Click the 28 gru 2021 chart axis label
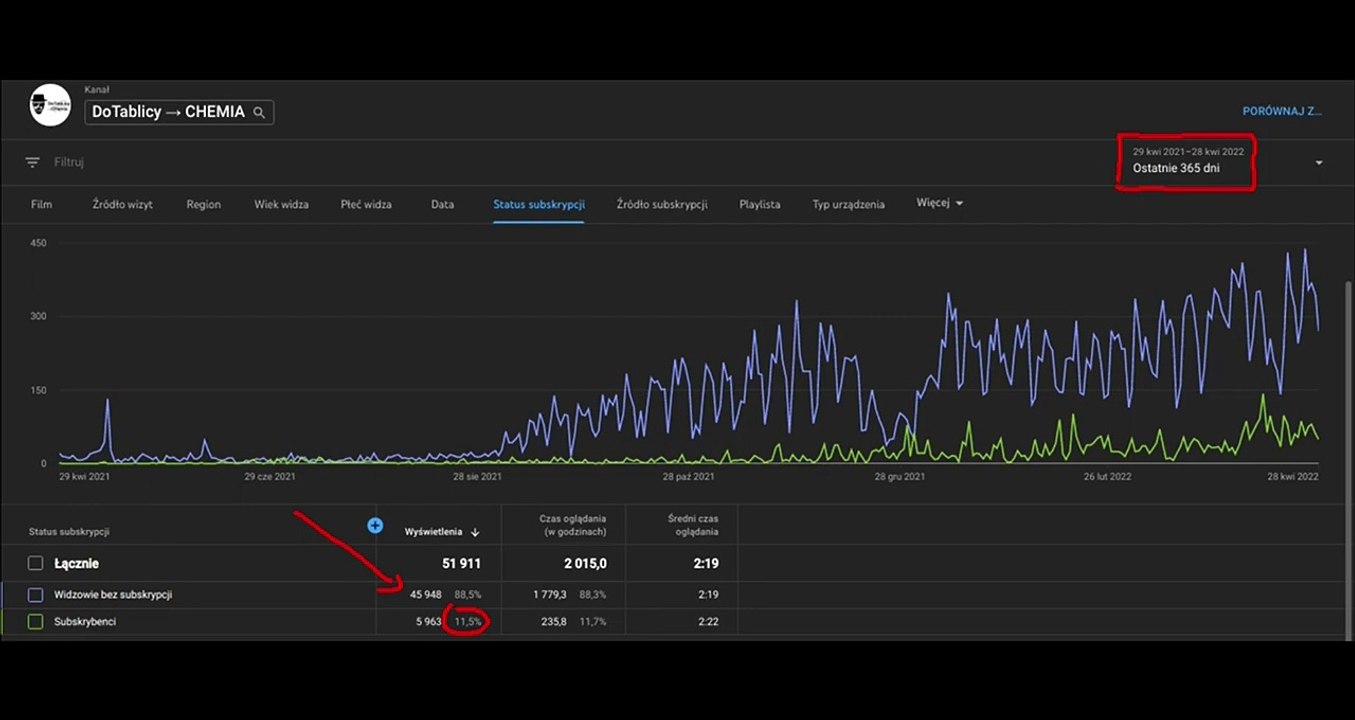The height and width of the screenshot is (720, 1355). point(900,477)
